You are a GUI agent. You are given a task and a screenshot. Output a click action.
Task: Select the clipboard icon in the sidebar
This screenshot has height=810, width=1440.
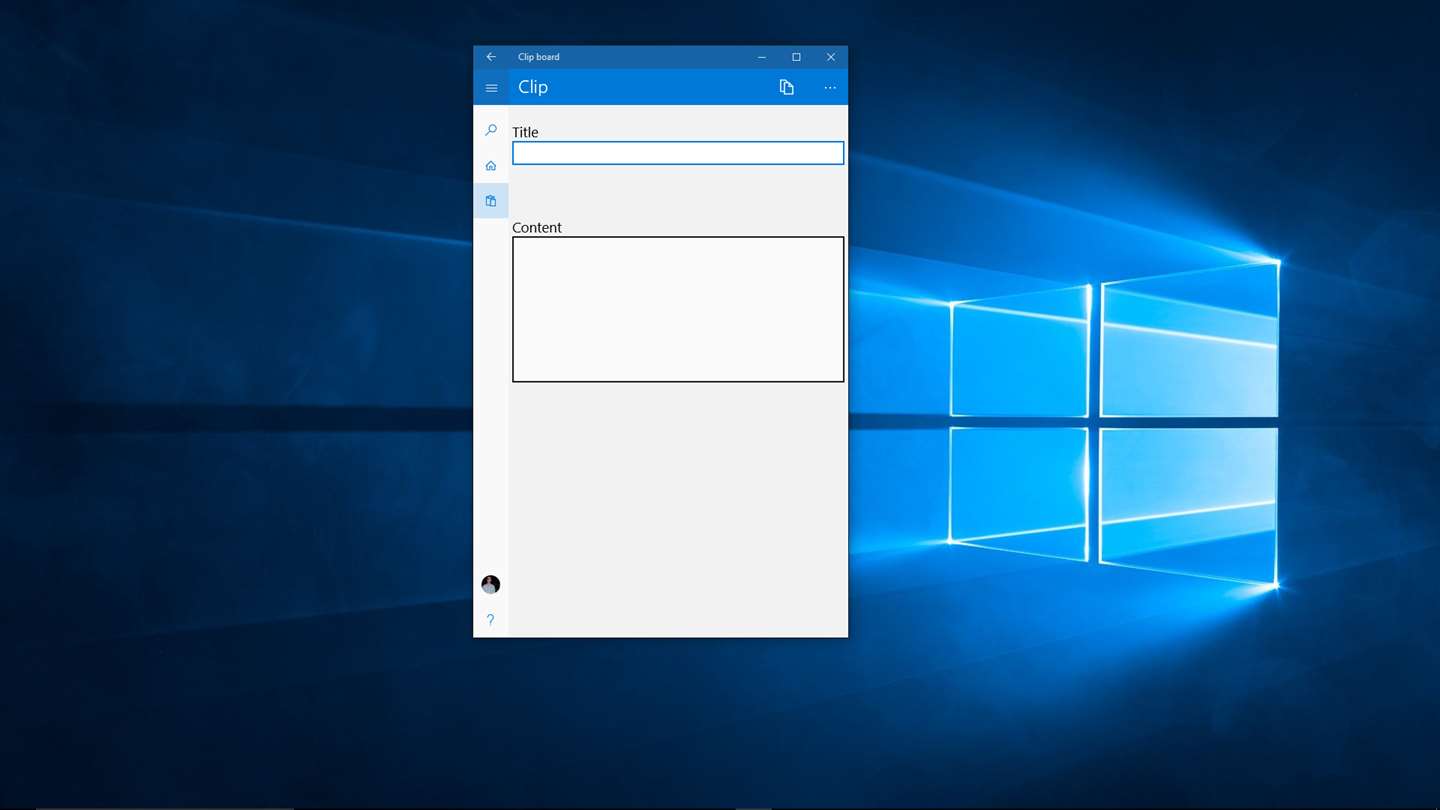click(x=491, y=201)
